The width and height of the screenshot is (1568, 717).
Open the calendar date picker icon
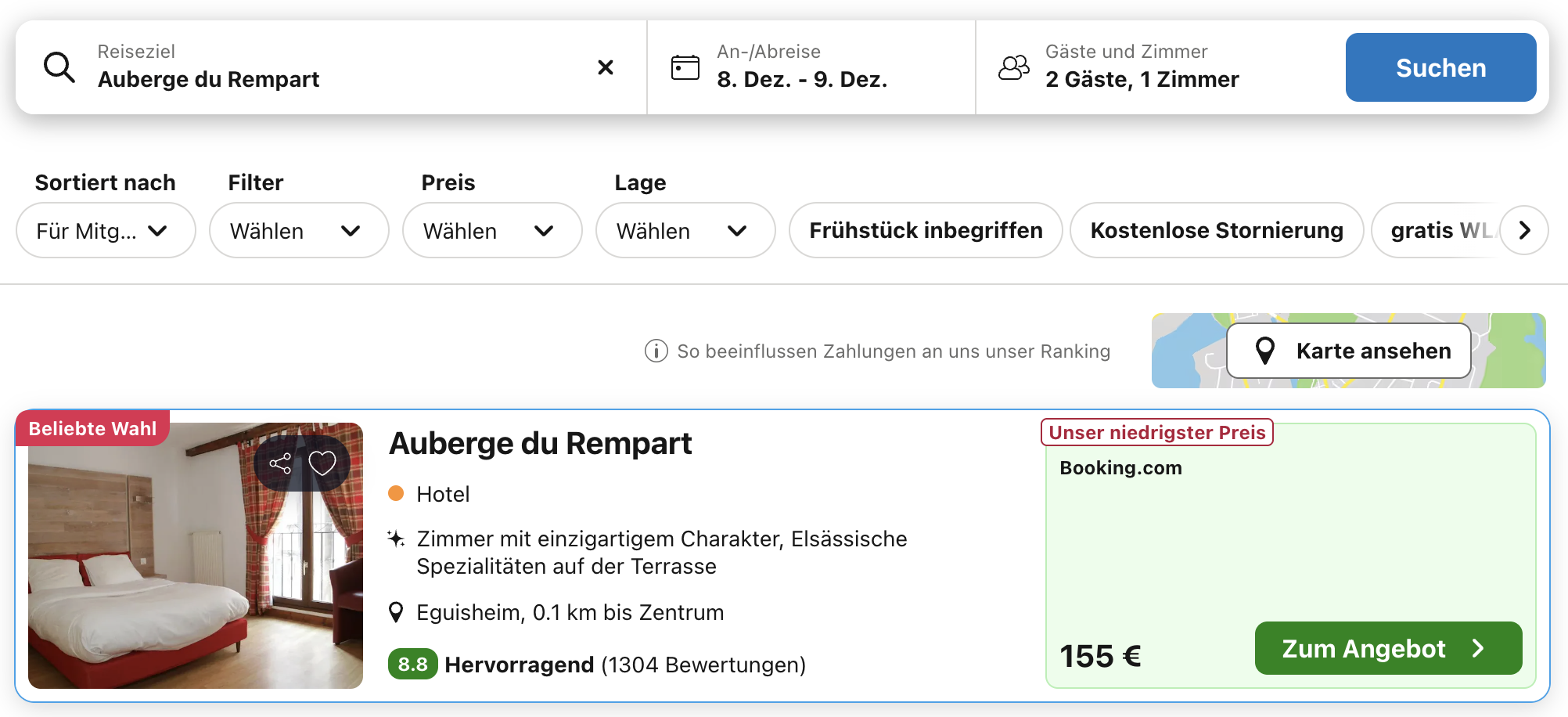point(685,68)
